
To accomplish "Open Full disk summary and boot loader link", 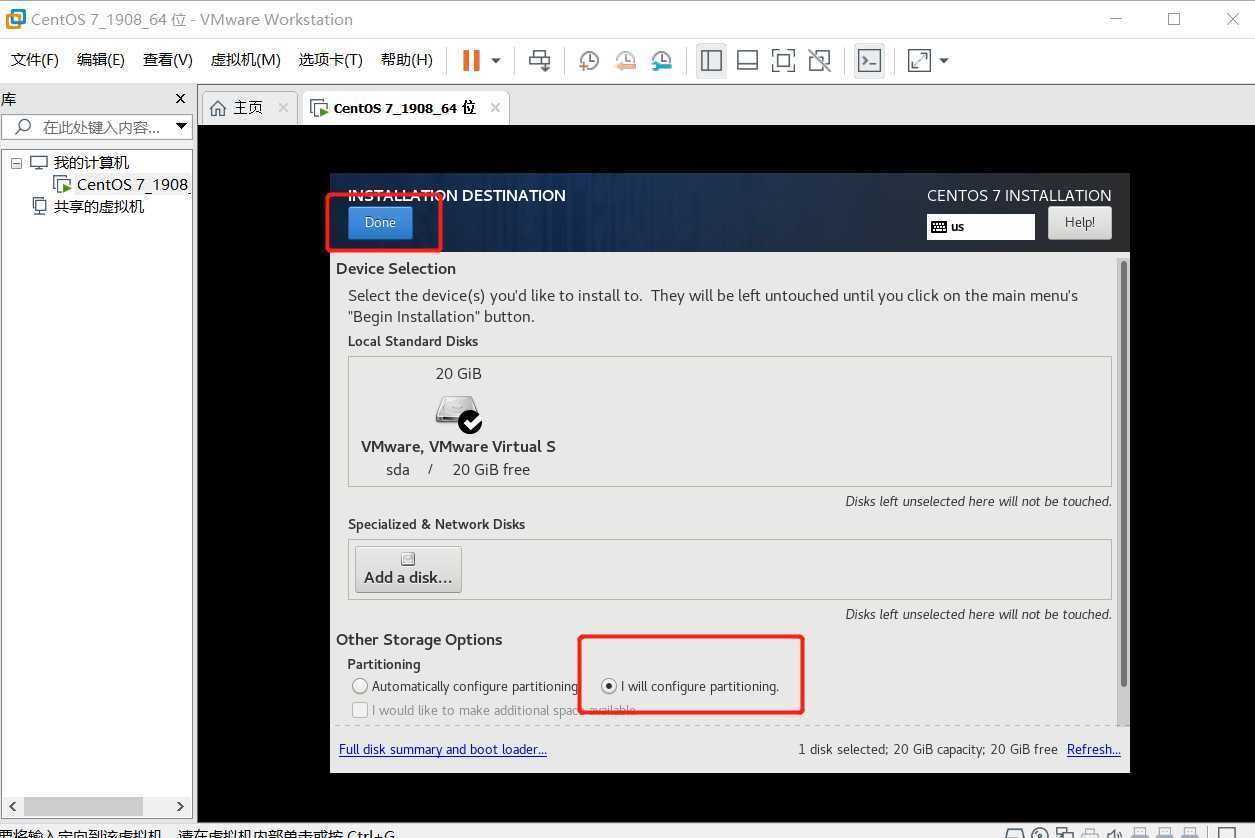I will point(443,749).
